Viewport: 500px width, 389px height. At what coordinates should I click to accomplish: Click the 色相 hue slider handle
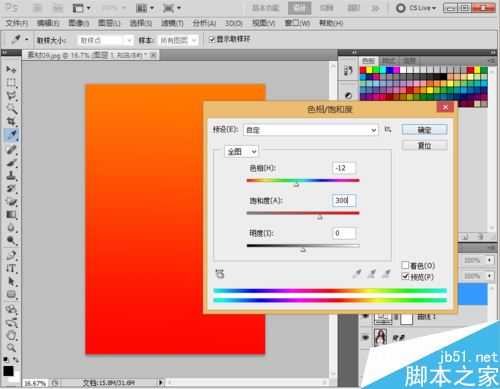pyautogui.click(x=296, y=184)
